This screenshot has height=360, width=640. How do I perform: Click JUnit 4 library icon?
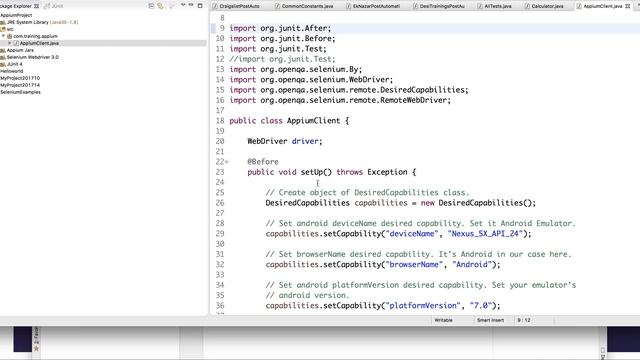[3, 64]
